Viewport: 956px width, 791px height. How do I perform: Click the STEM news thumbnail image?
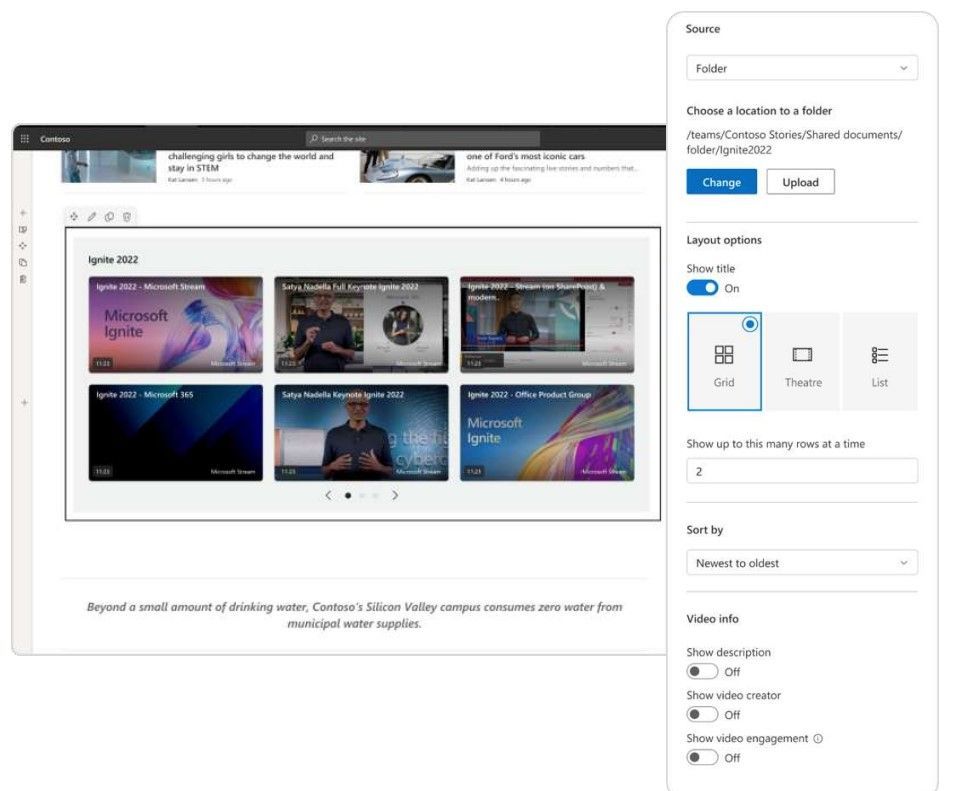[x=109, y=166]
